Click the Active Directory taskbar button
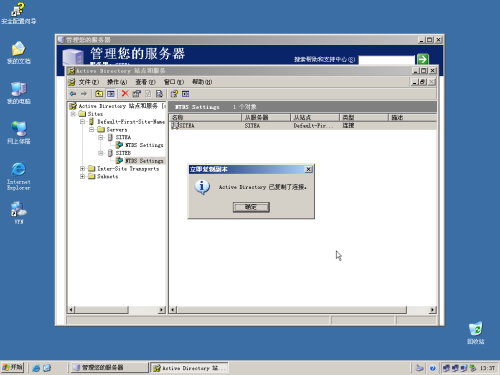Image resolution: width=500 pixels, height=375 pixels. click(x=189, y=368)
